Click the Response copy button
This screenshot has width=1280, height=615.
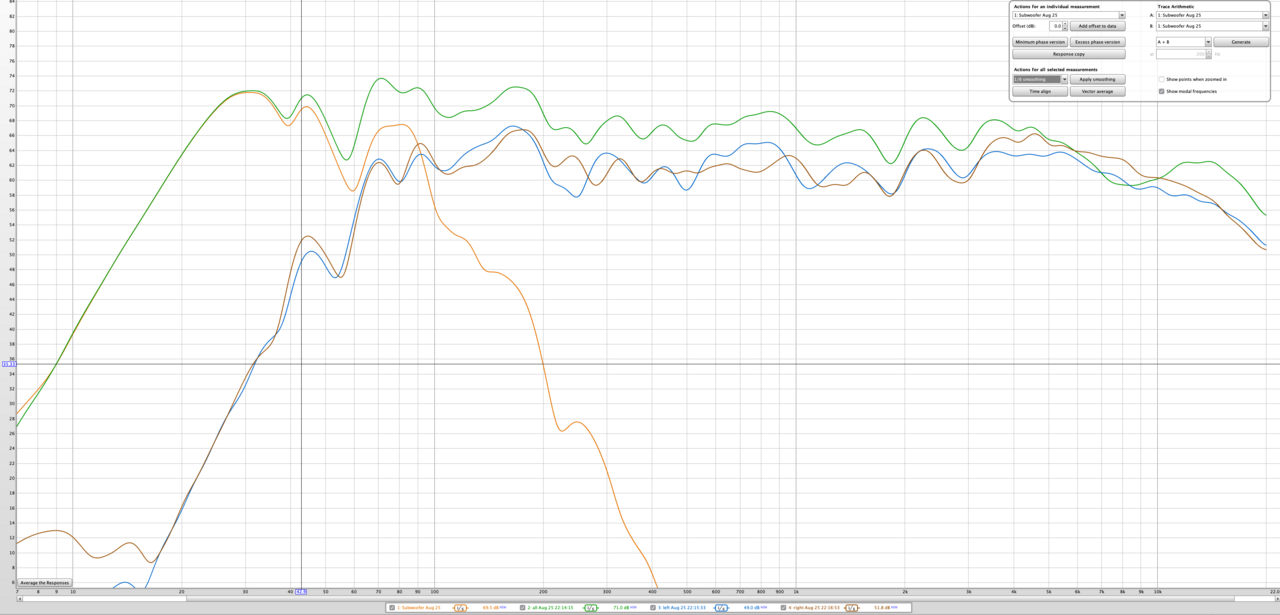click(1069, 54)
